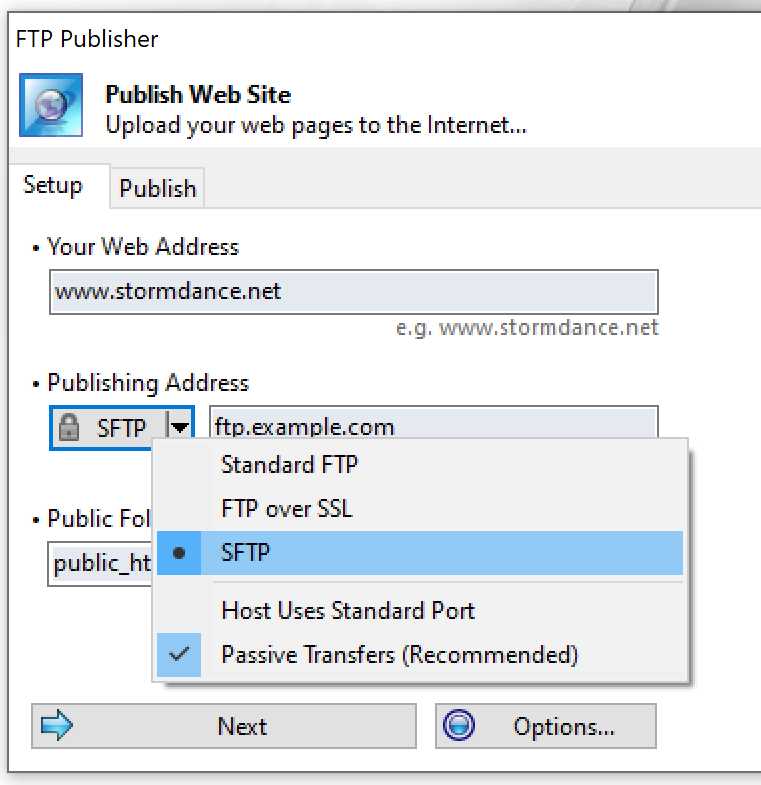Select the Standard FTP protocol option

pyautogui.click(x=420, y=465)
